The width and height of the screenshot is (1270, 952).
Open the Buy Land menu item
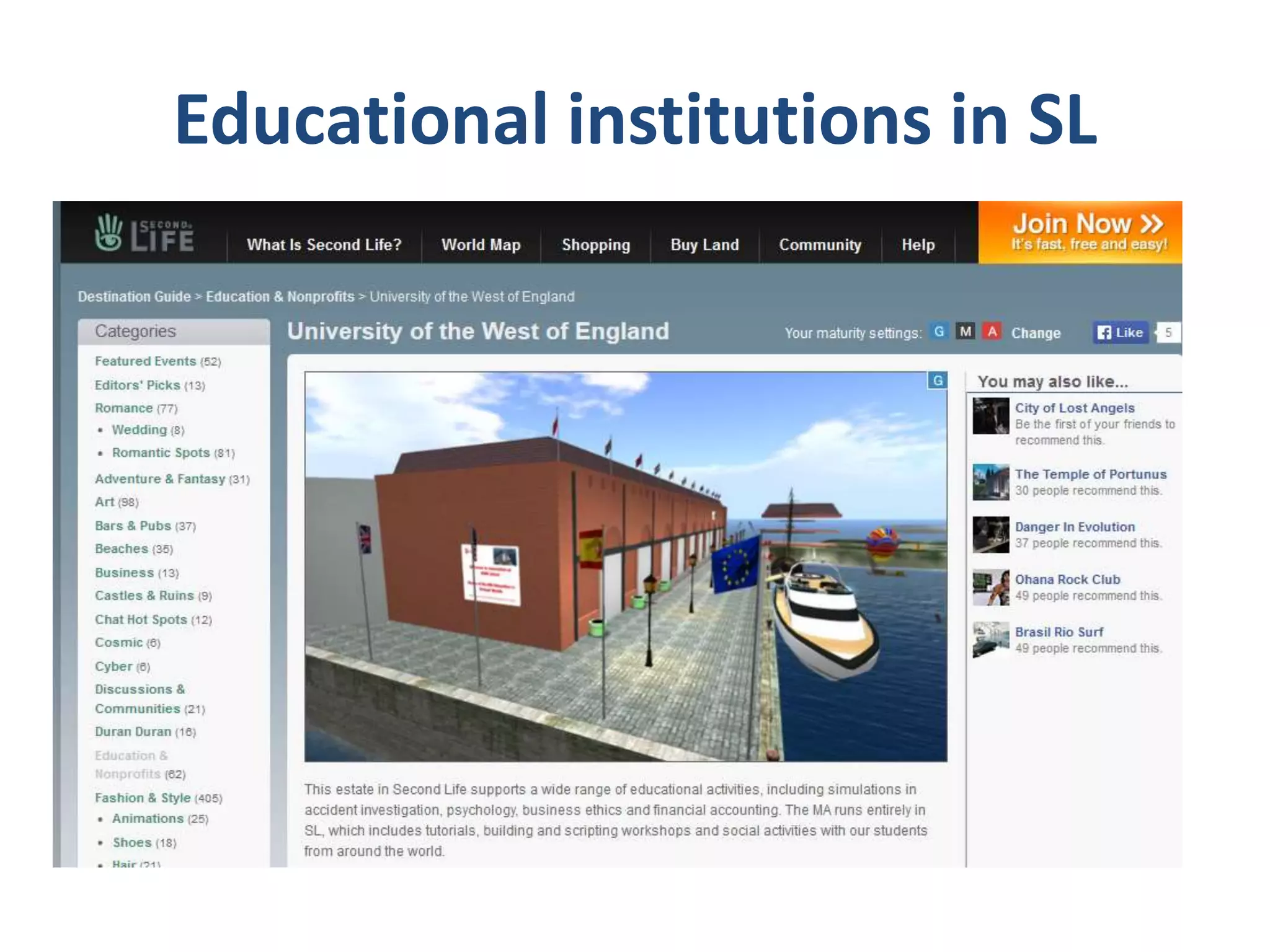click(704, 245)
